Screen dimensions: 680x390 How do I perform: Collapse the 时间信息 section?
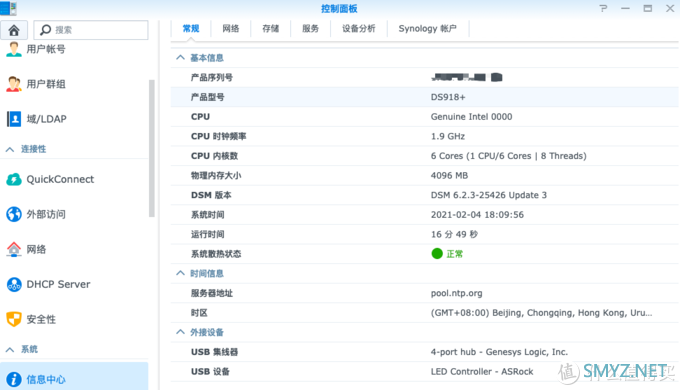tap(180, 273)
